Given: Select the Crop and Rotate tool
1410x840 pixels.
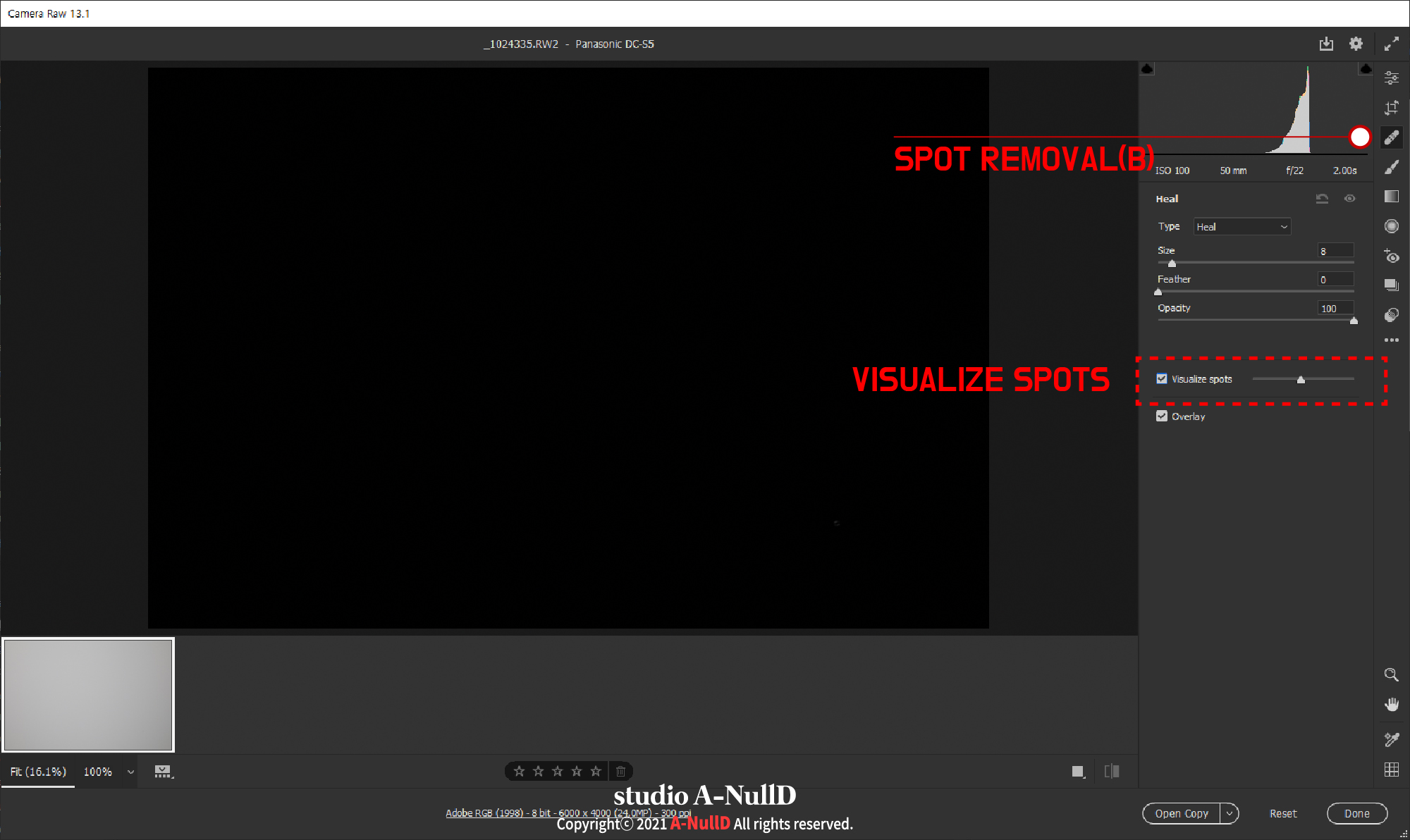Looking at the screenshot, I should click(x=1391, y=108).
